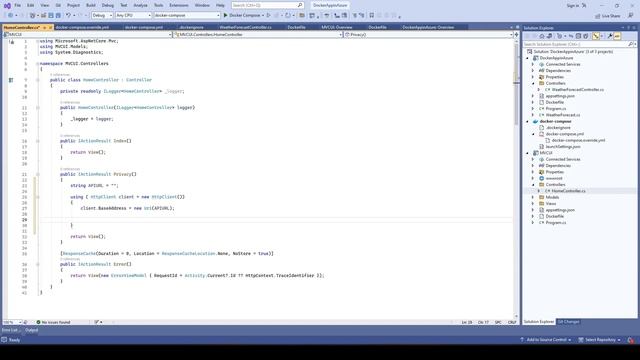Image resolution: width=640 pixels, height=360 pixels.
Task: Click the Solution Explorer Home icon
Action: [542, 36]
